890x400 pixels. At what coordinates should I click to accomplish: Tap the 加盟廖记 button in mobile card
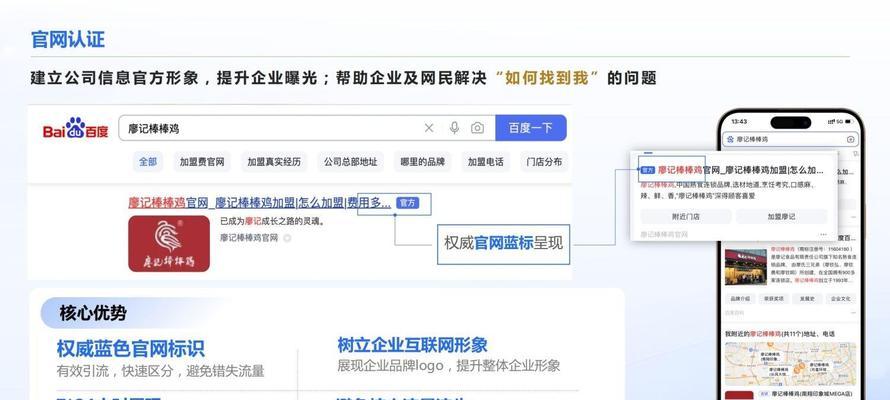(782, 217)
